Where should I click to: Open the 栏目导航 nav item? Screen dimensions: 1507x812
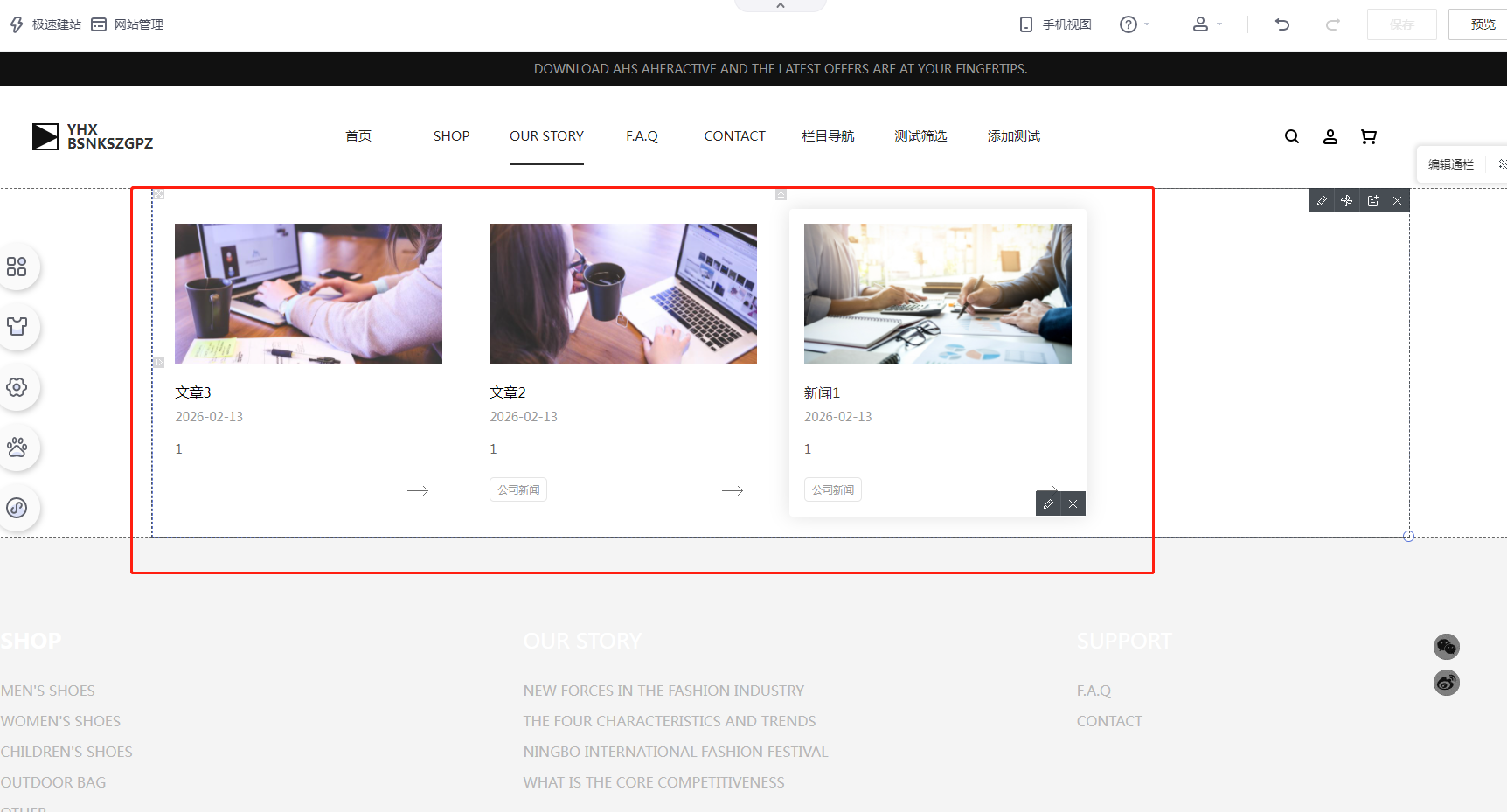point(828,136)
